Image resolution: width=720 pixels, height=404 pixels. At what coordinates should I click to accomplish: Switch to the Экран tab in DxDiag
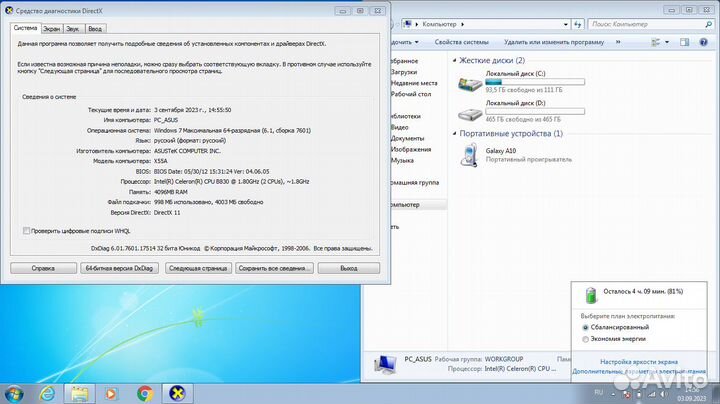click(52, 28)
